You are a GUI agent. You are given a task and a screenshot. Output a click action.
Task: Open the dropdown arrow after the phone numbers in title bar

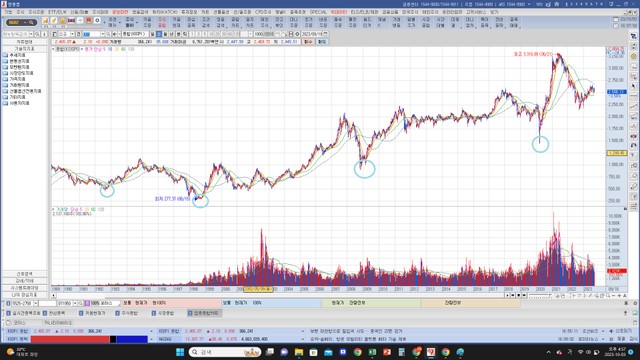pyautogui.click(x=529, y=4)
